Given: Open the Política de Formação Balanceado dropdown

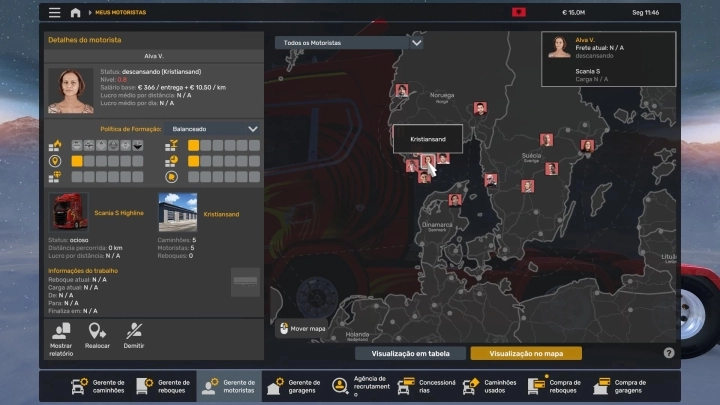Looking at the screenshot, I should (x=213, y=129).
